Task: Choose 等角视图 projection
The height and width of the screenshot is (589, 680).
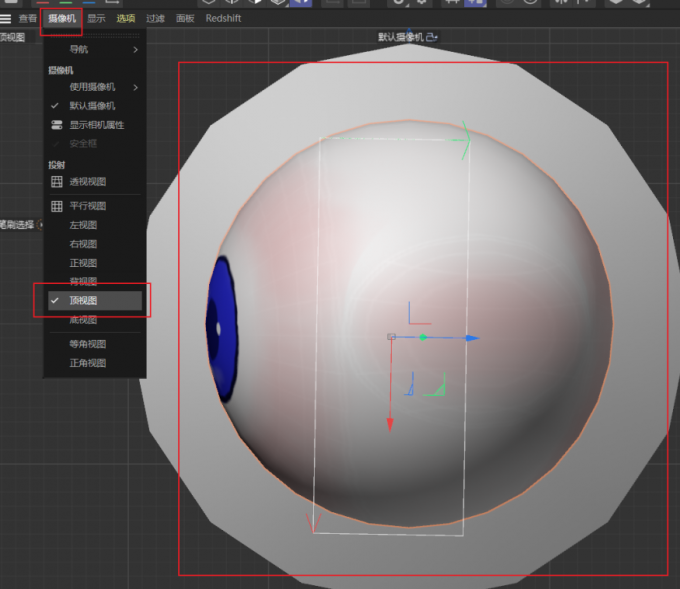Action: pyautogui.click(x=95, y=344)
